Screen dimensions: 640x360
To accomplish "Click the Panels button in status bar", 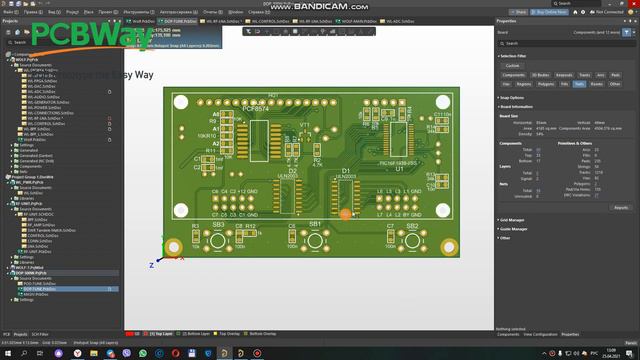I will 630,343.
